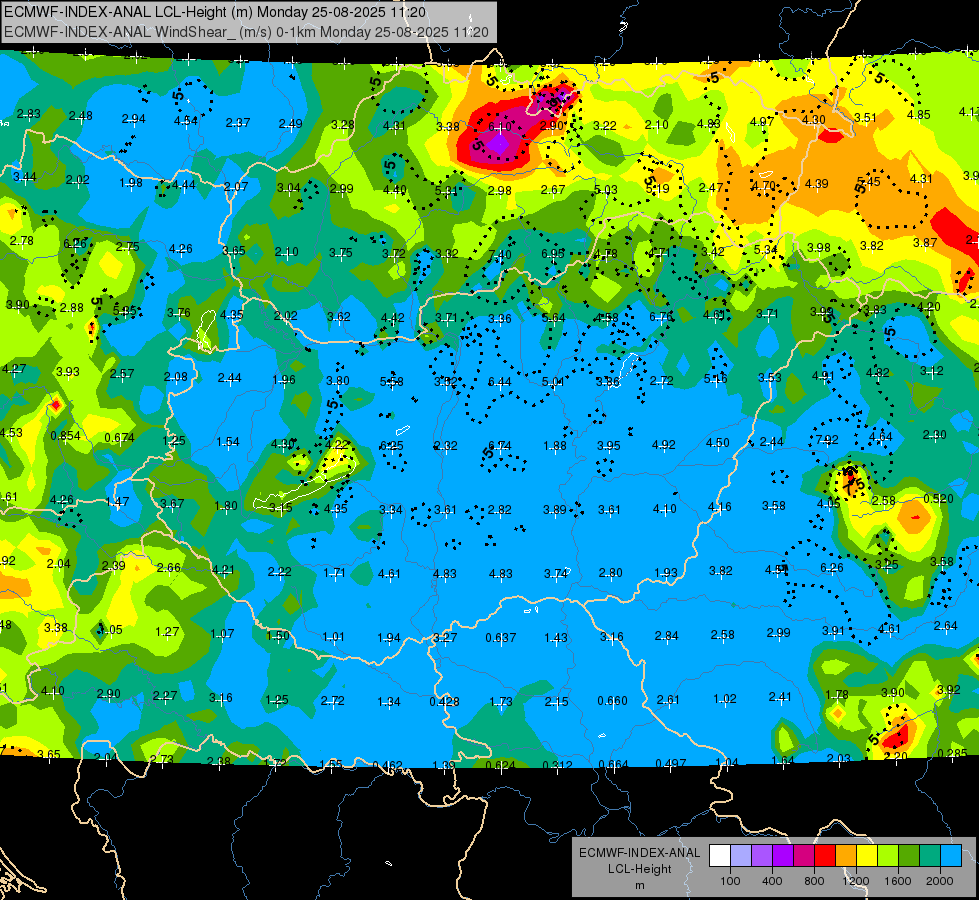Viewport: 979px width, 900px height.
Task: Select the teal legend swatch
Action: [x=930, y=855]
